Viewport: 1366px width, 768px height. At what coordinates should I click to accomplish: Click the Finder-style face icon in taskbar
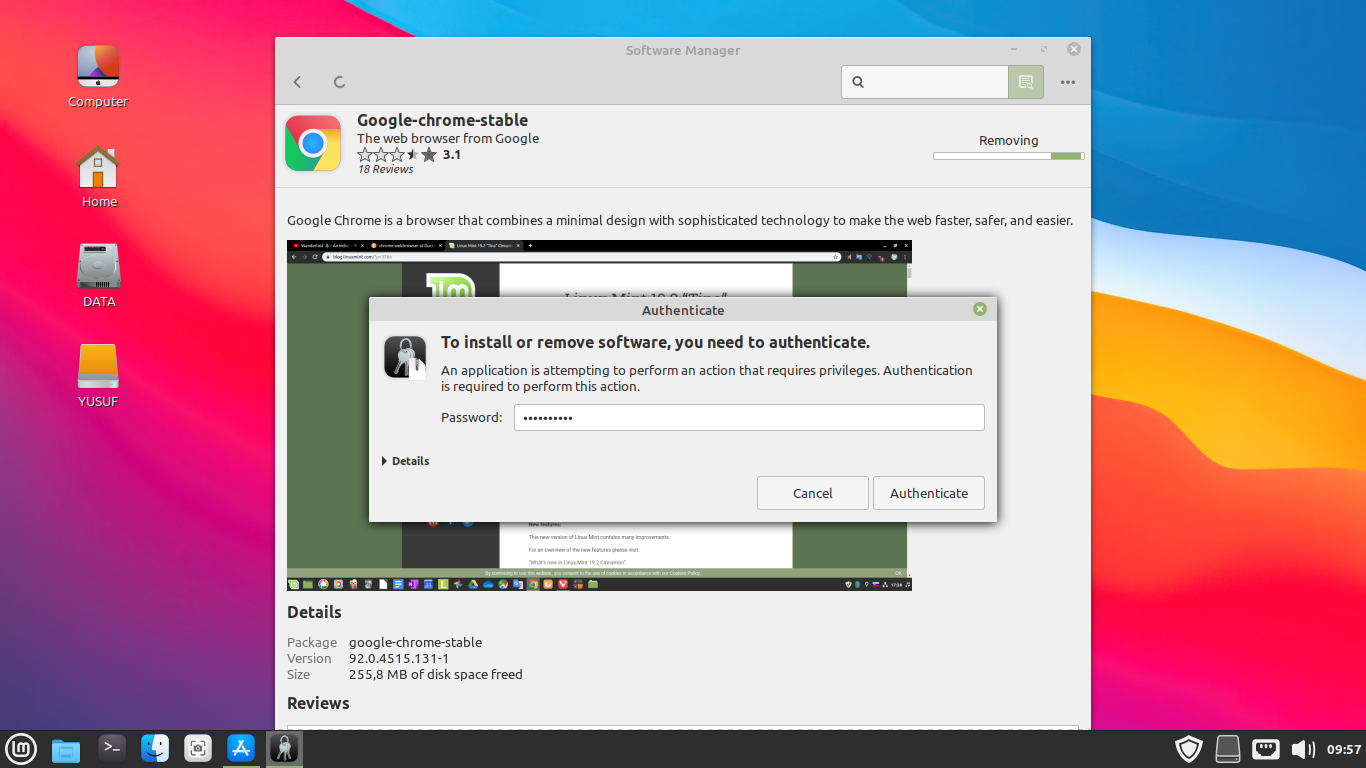pyautogui.click(x=155, y=748)
